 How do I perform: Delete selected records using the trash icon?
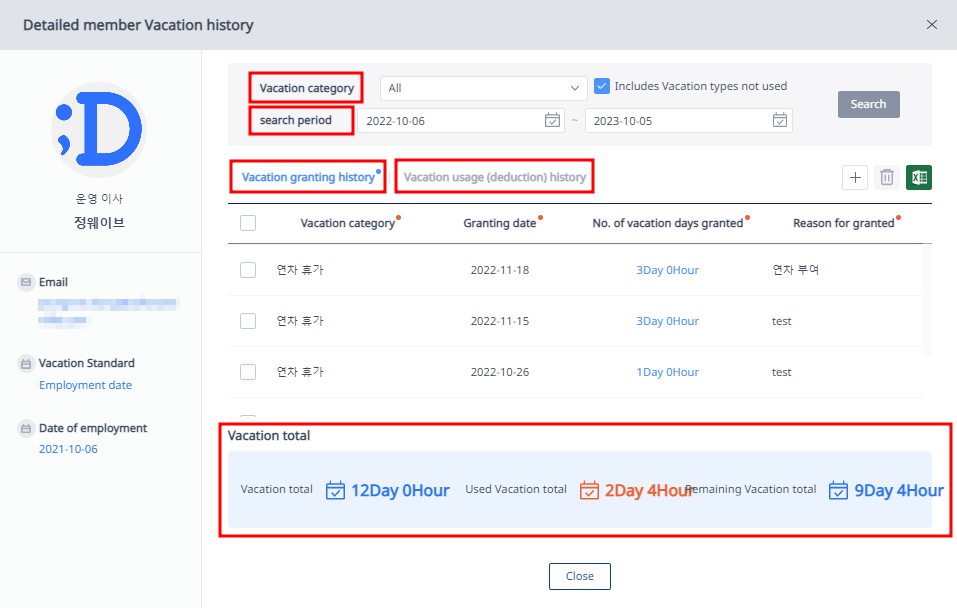point(887,177)
